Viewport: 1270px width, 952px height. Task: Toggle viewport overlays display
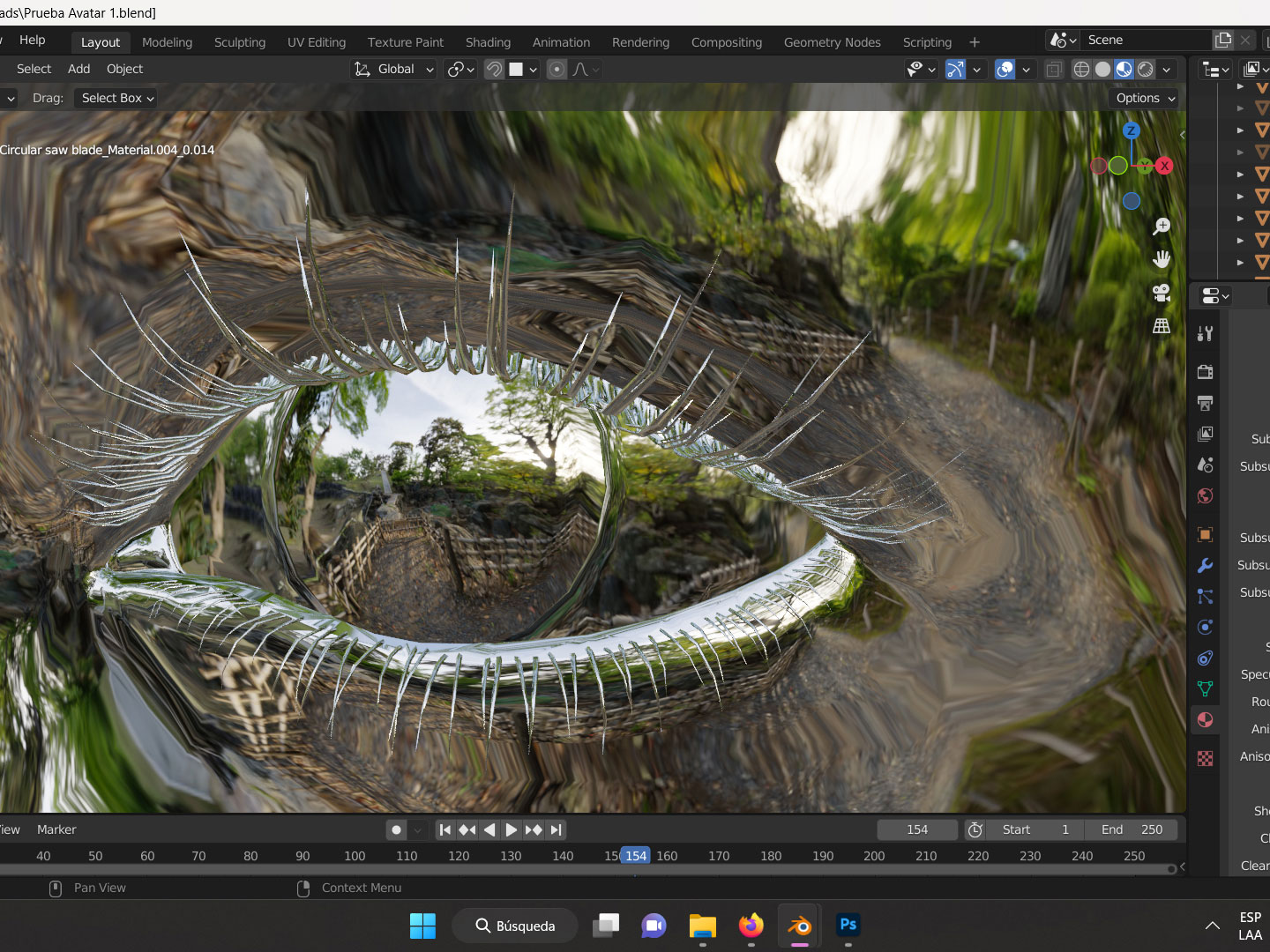coord(1005,70)
